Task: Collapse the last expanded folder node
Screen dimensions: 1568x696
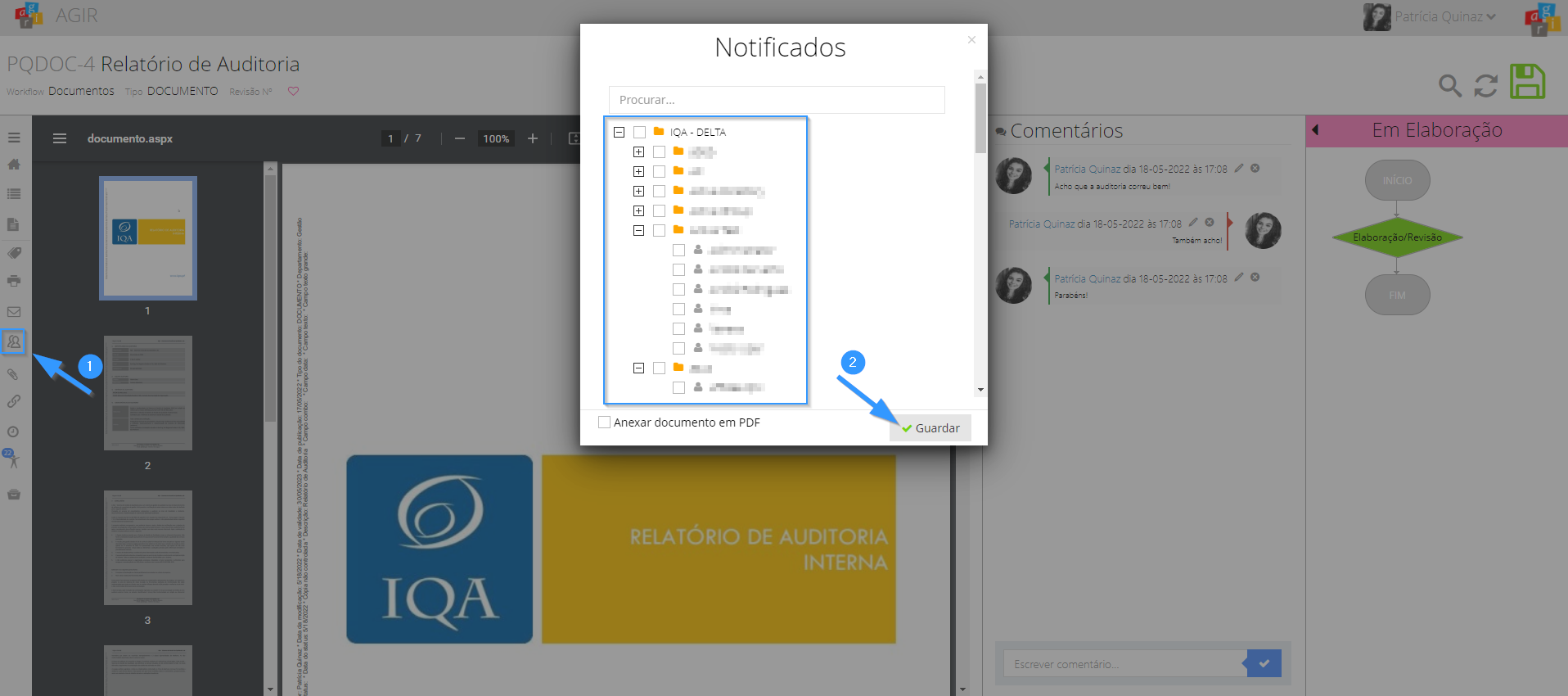Action: (639, 368)
